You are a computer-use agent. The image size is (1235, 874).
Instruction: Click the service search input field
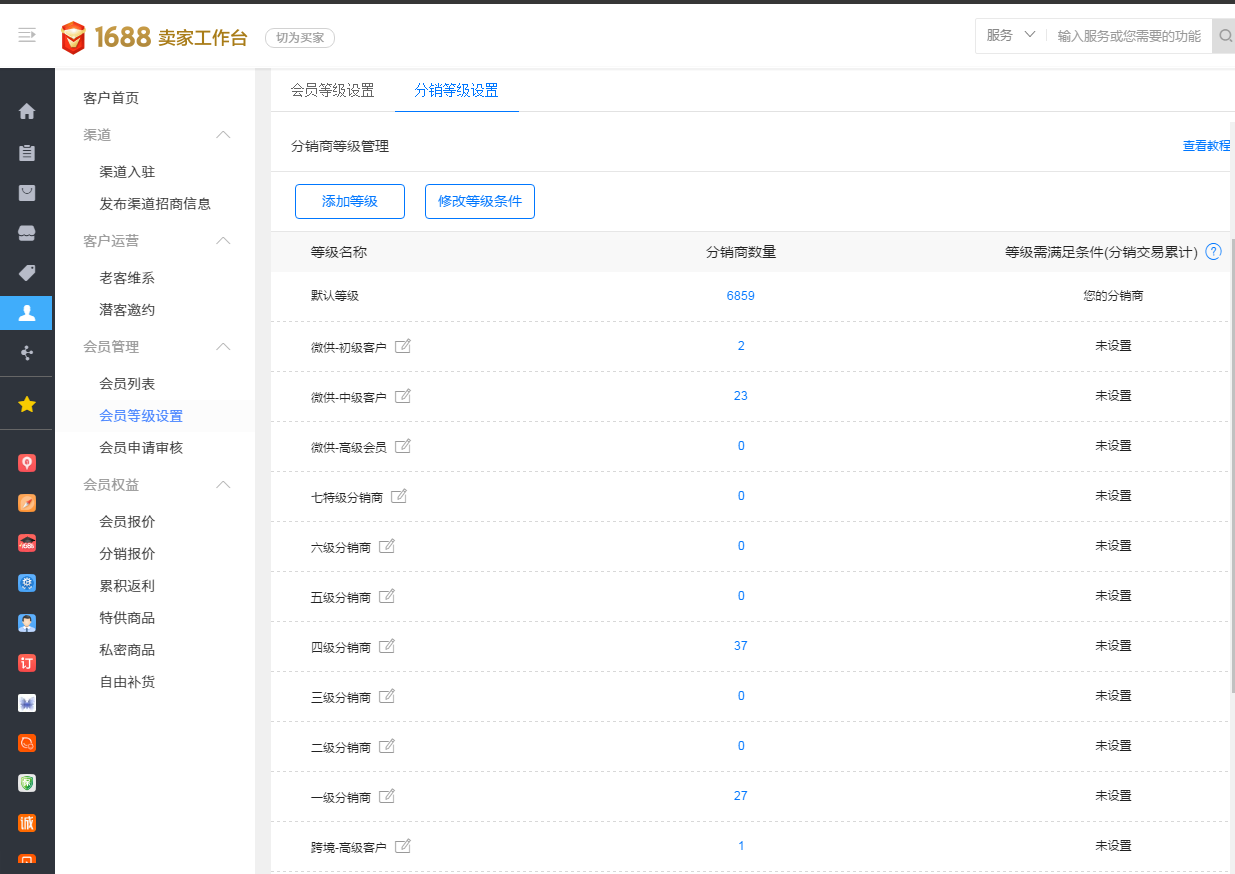1128,36
